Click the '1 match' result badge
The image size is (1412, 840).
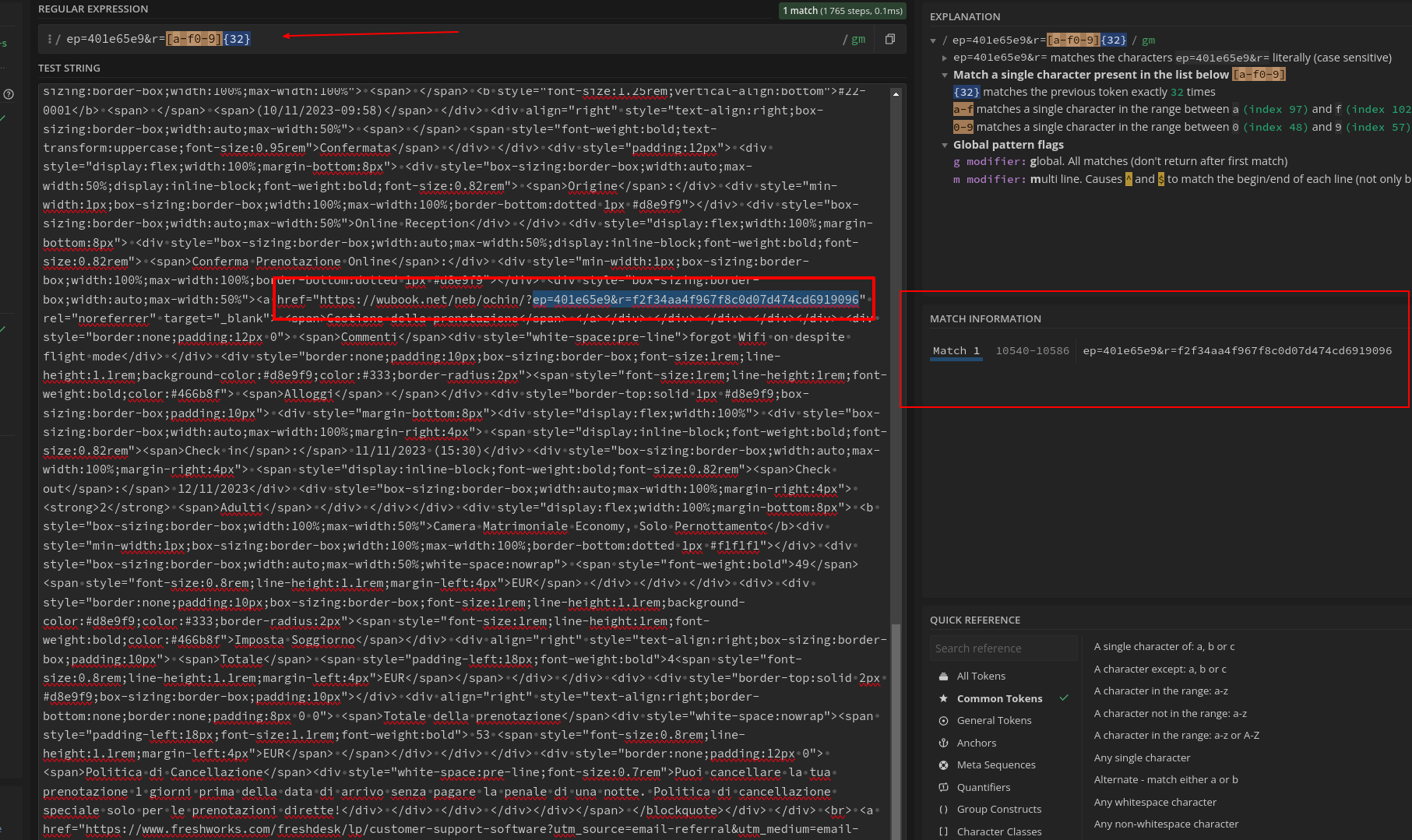(843, 11)
